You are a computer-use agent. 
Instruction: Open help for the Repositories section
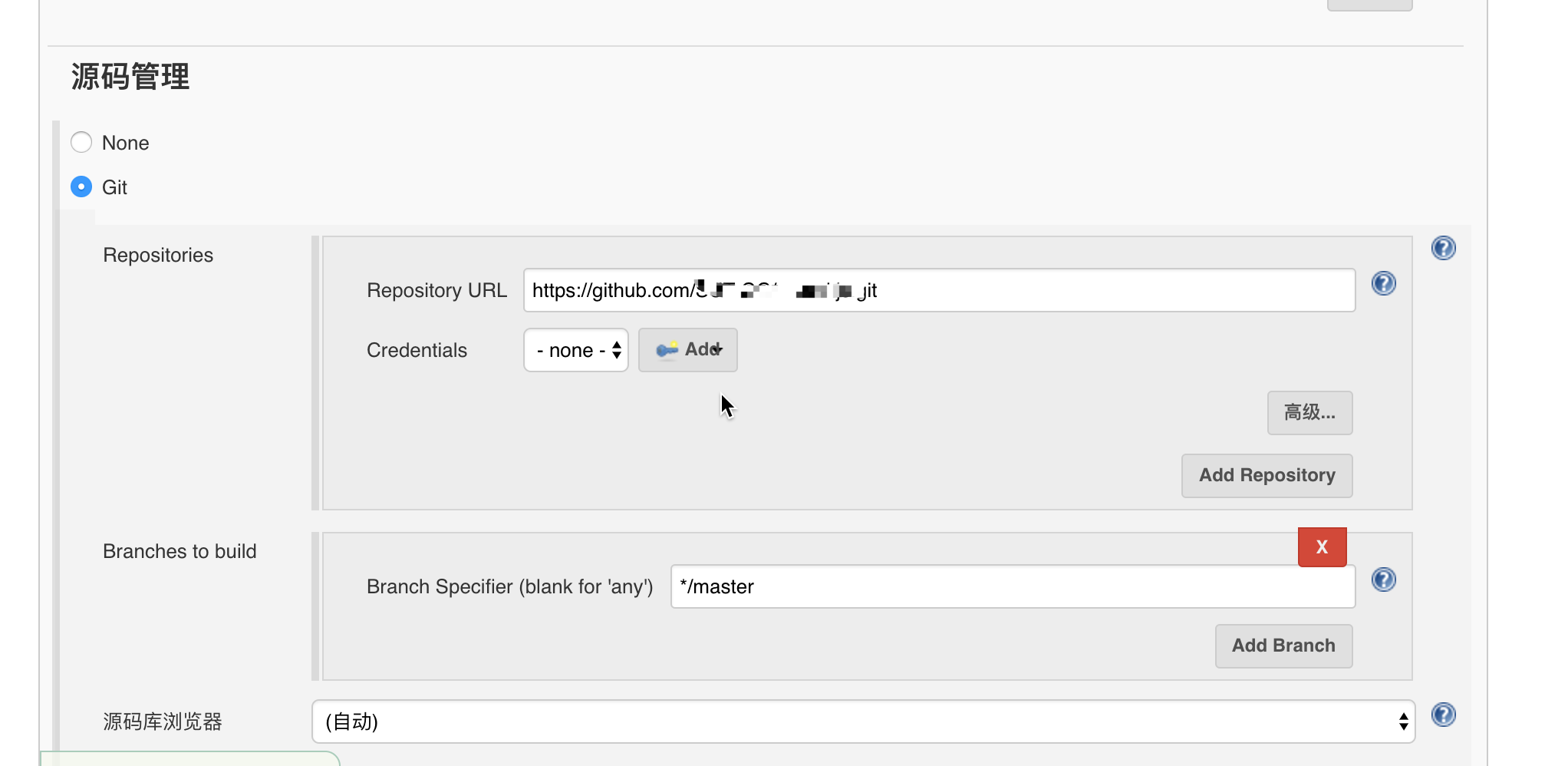pos(1443,248)
